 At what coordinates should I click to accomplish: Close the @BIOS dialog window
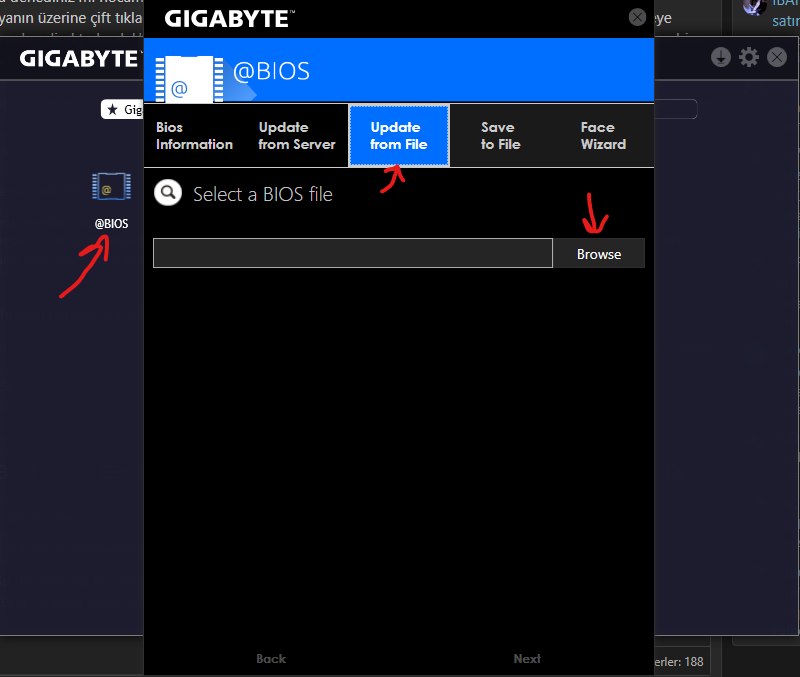tap(637, 17)
